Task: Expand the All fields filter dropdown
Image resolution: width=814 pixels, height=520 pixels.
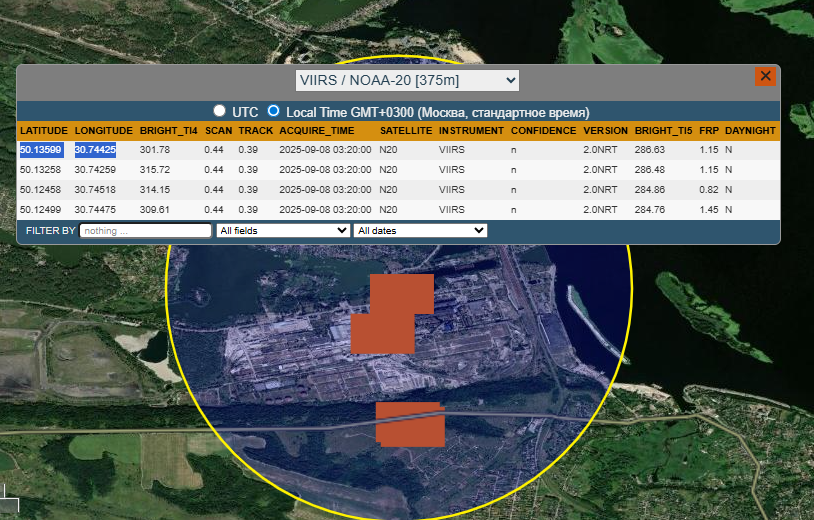Action: pos(282,230)
